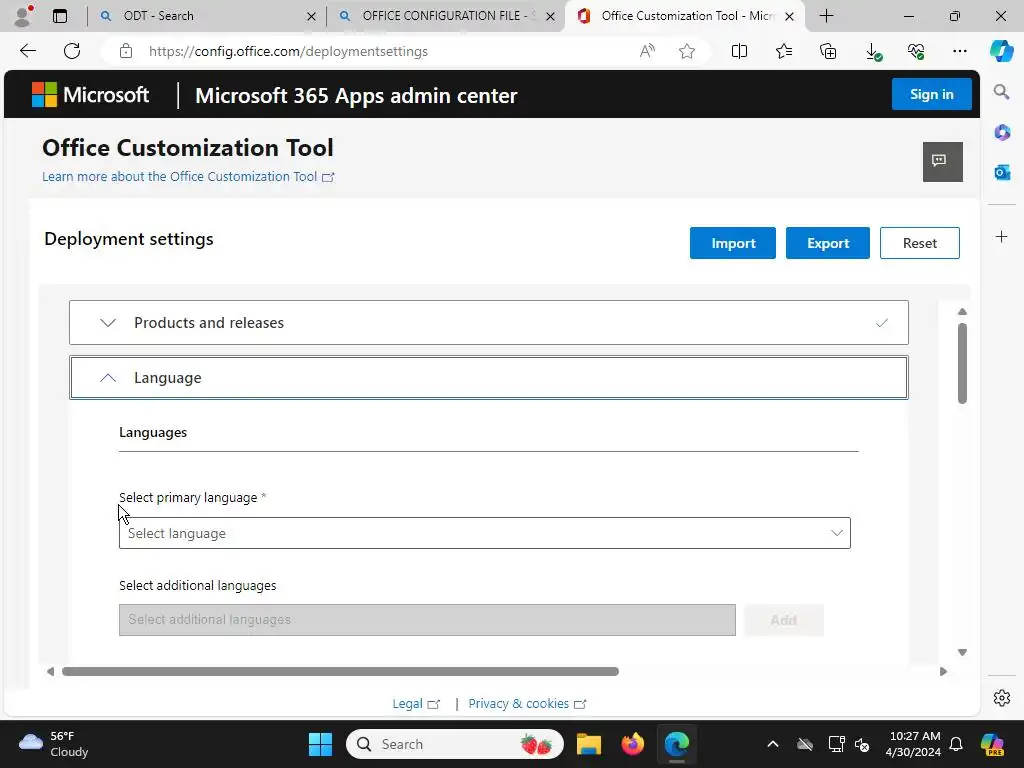Image resolution: width=1024 pixels, height=768 pixels.
Task: Launch Copilot from the toolbar
Action: pos(1001,51)
